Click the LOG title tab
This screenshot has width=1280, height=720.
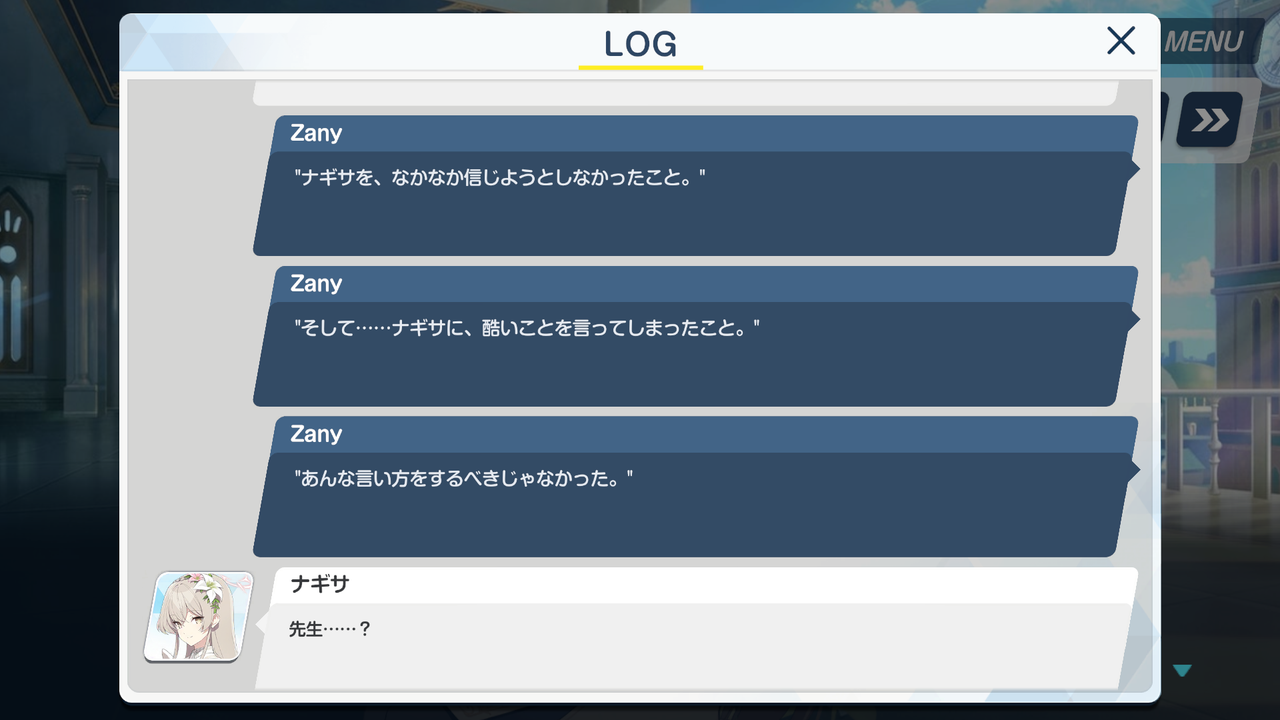pyautogui.click(x=641, y=44)
